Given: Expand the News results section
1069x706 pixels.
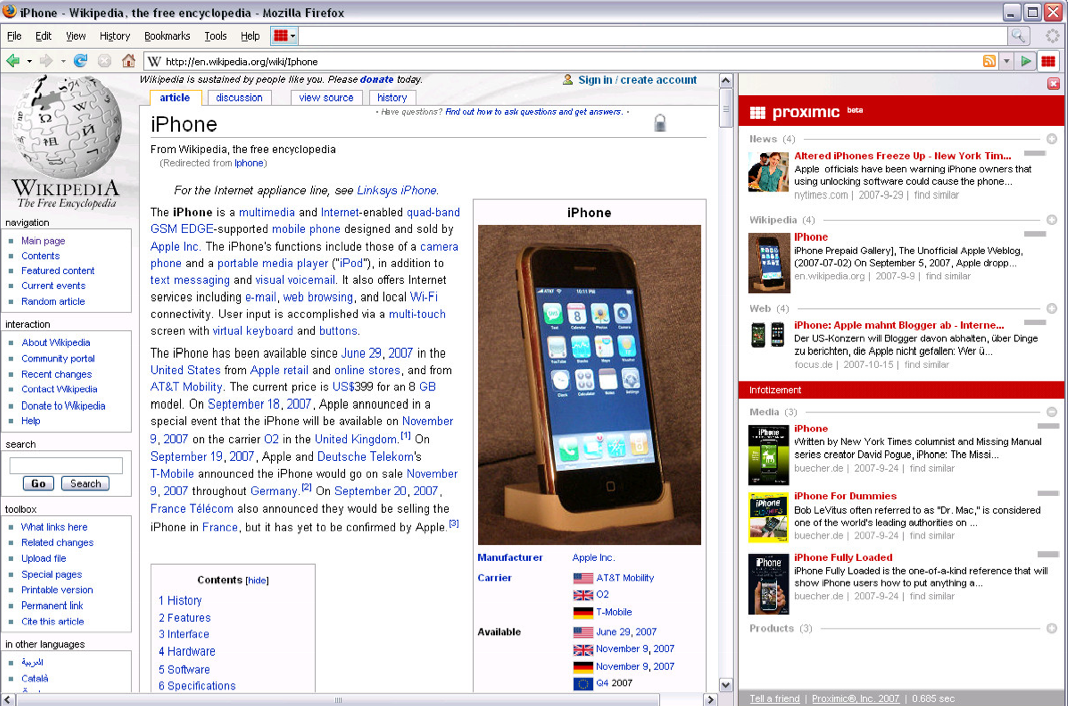Looking at the screenshot, I should coord(1052,139).
